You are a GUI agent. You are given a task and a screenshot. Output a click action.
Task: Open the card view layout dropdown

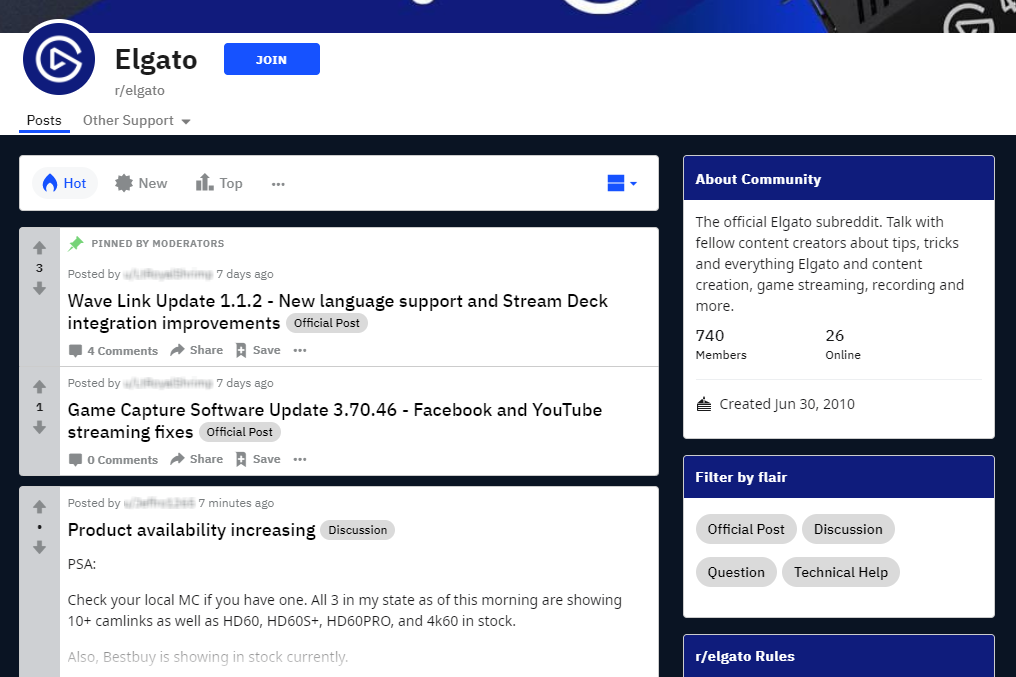point(622,183)
